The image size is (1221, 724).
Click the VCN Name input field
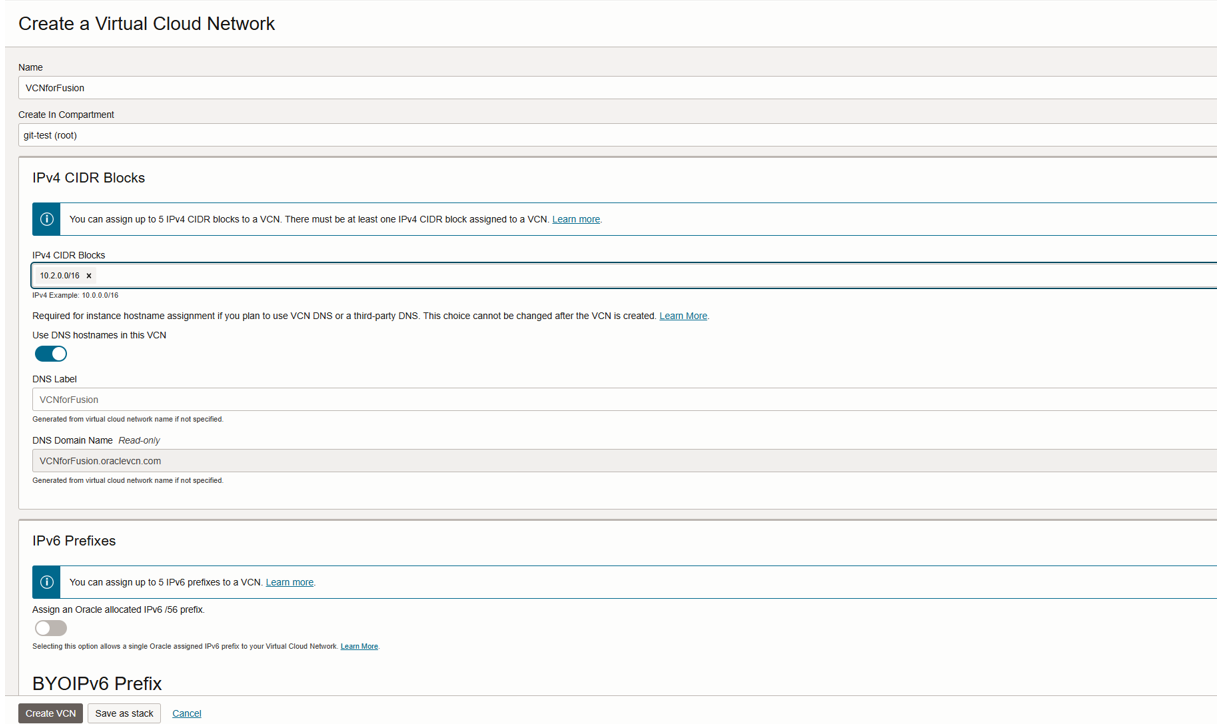click(x=617, y=88)
